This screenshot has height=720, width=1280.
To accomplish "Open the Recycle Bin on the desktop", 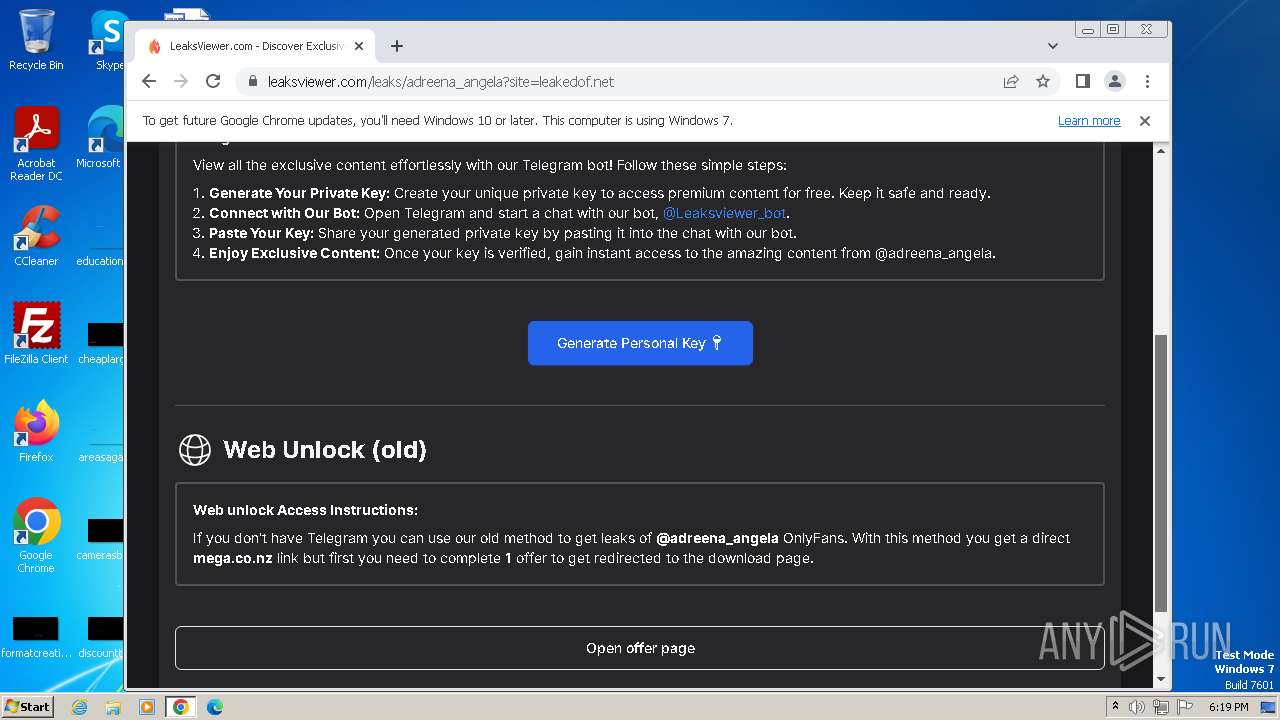I will [x=36, y=40].
